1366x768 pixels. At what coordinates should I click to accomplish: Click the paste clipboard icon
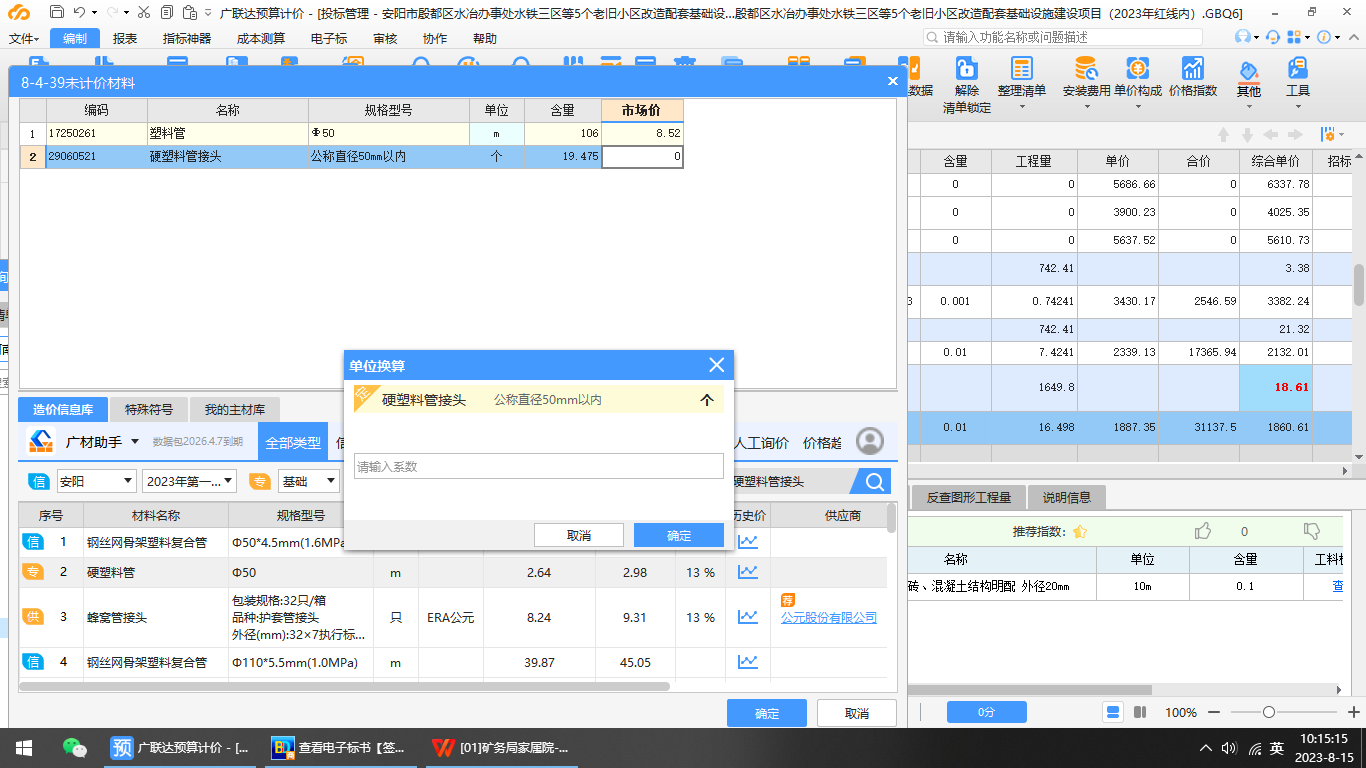pos(191,13)
